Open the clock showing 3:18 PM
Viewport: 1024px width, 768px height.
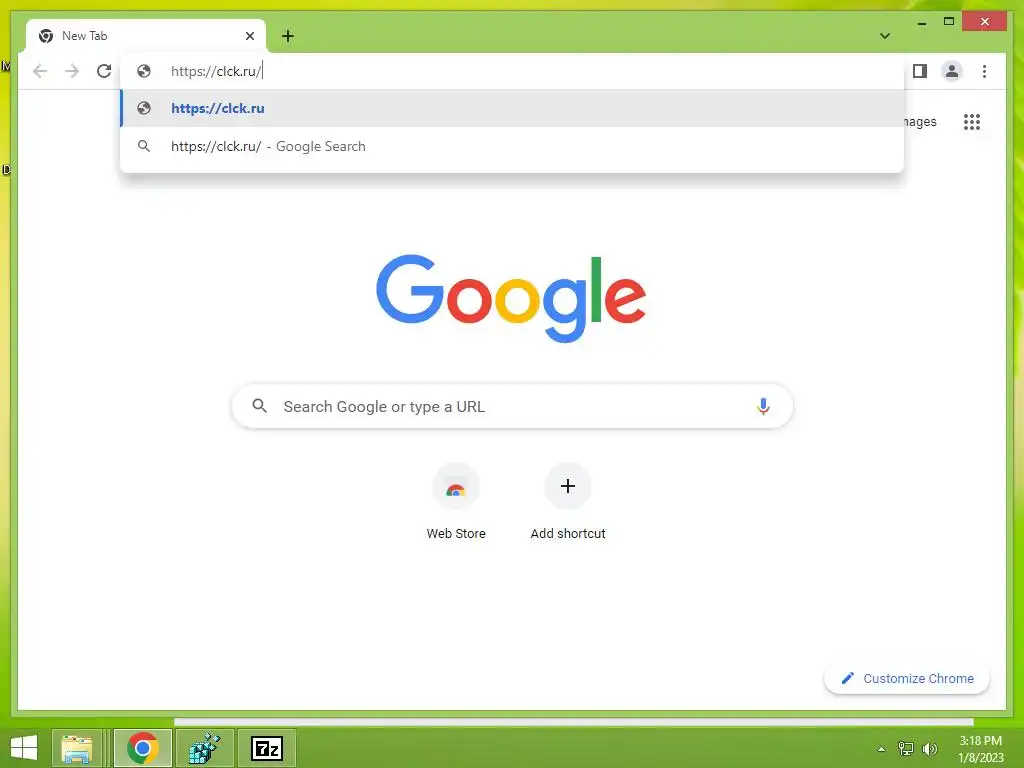pos(980,749)
